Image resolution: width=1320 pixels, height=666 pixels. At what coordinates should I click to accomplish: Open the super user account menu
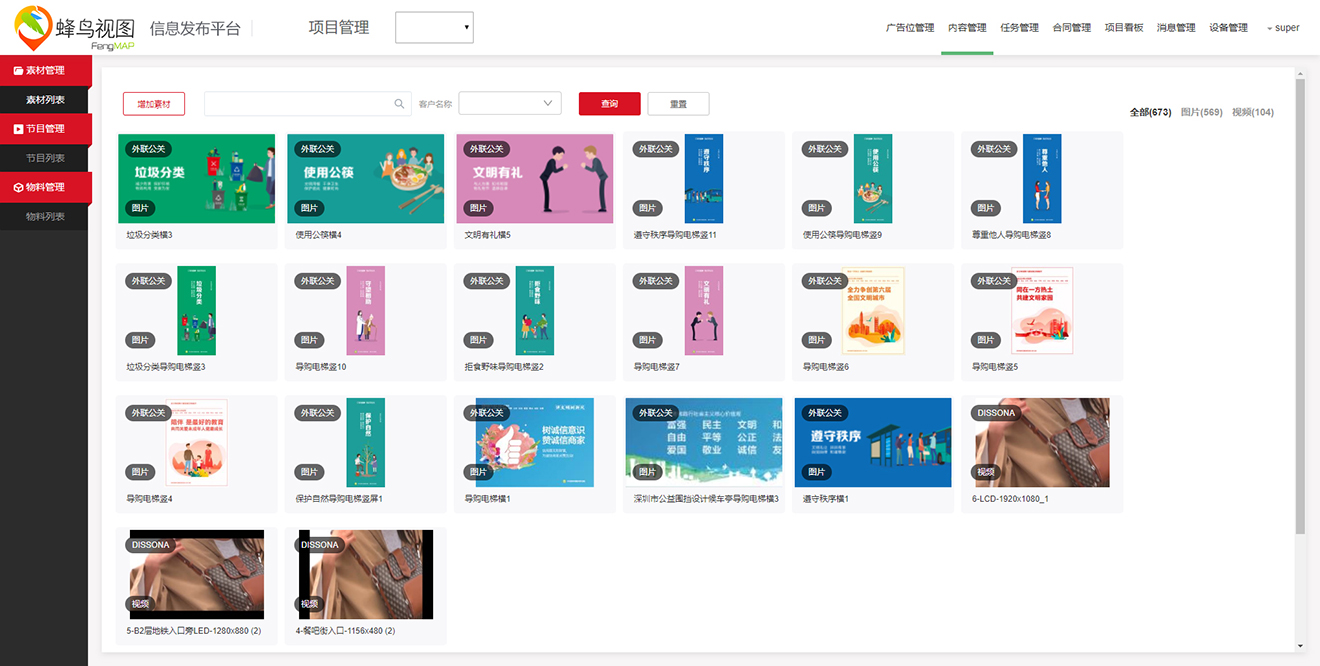pos(1283,28)
